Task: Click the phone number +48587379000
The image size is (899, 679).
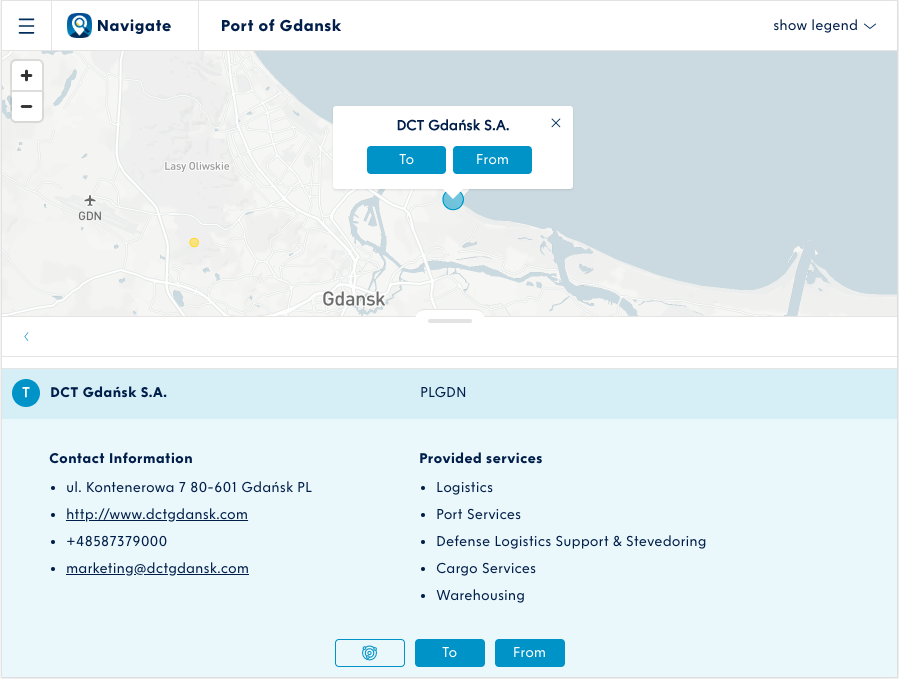Action: pyautogui.click(x=116, y=541)
